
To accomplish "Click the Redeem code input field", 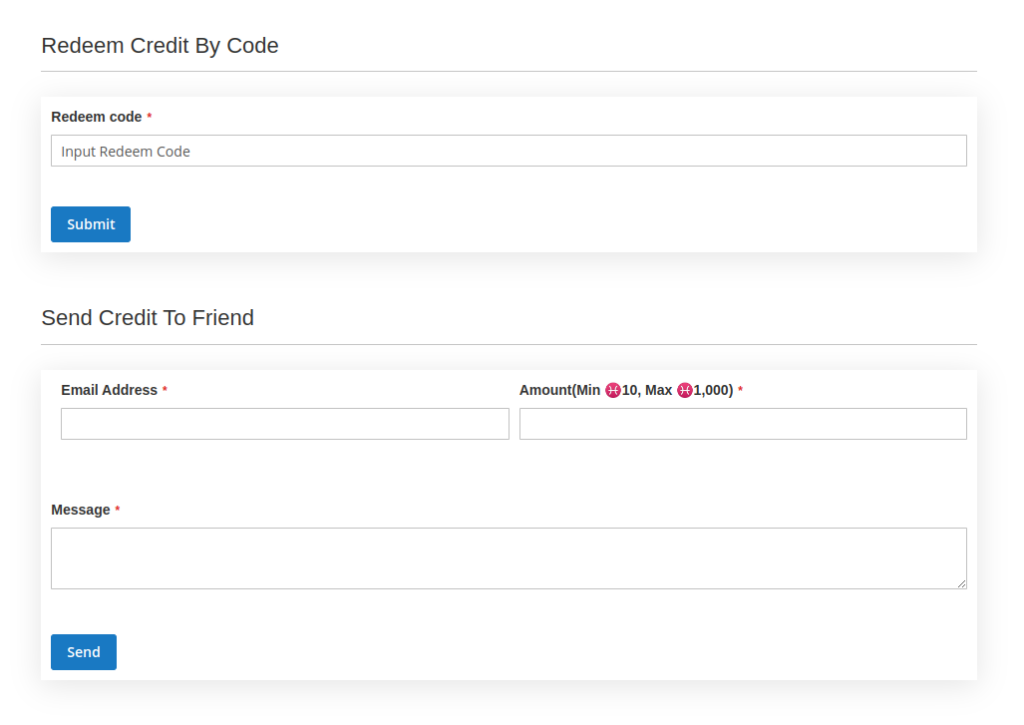I will pos(508,151).
